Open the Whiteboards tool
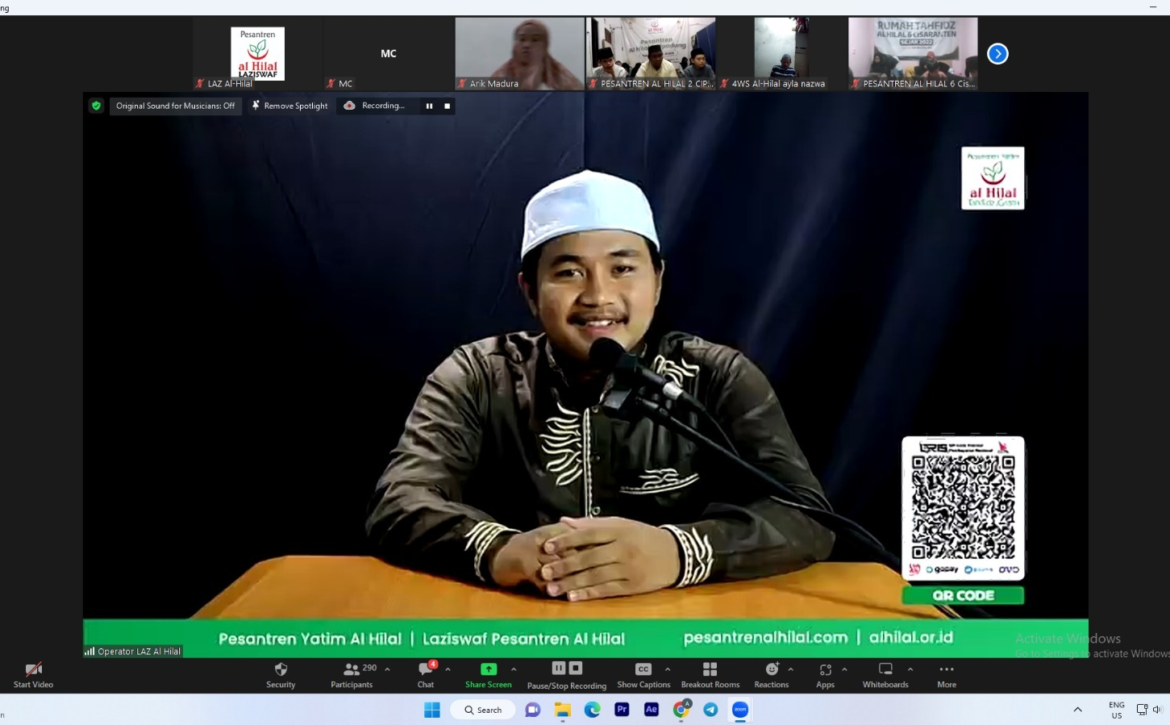 [x=885, y=669]
